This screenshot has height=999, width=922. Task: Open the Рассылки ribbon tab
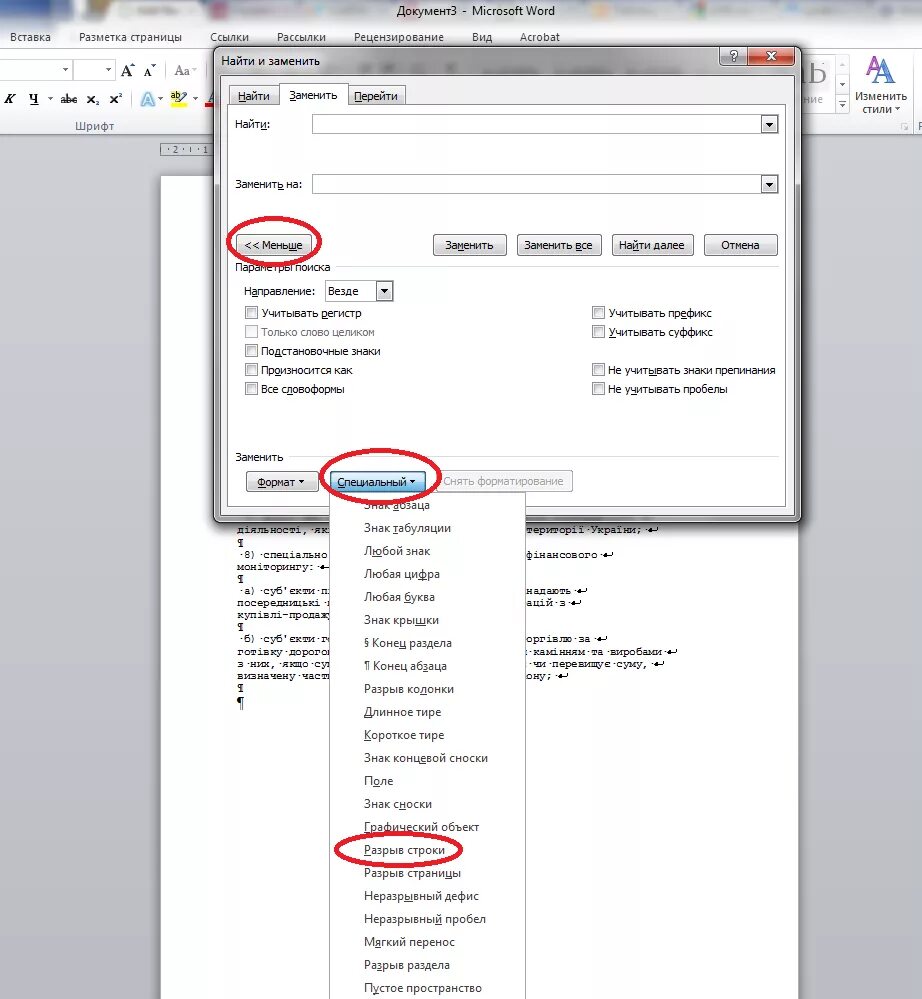(301, 37)
